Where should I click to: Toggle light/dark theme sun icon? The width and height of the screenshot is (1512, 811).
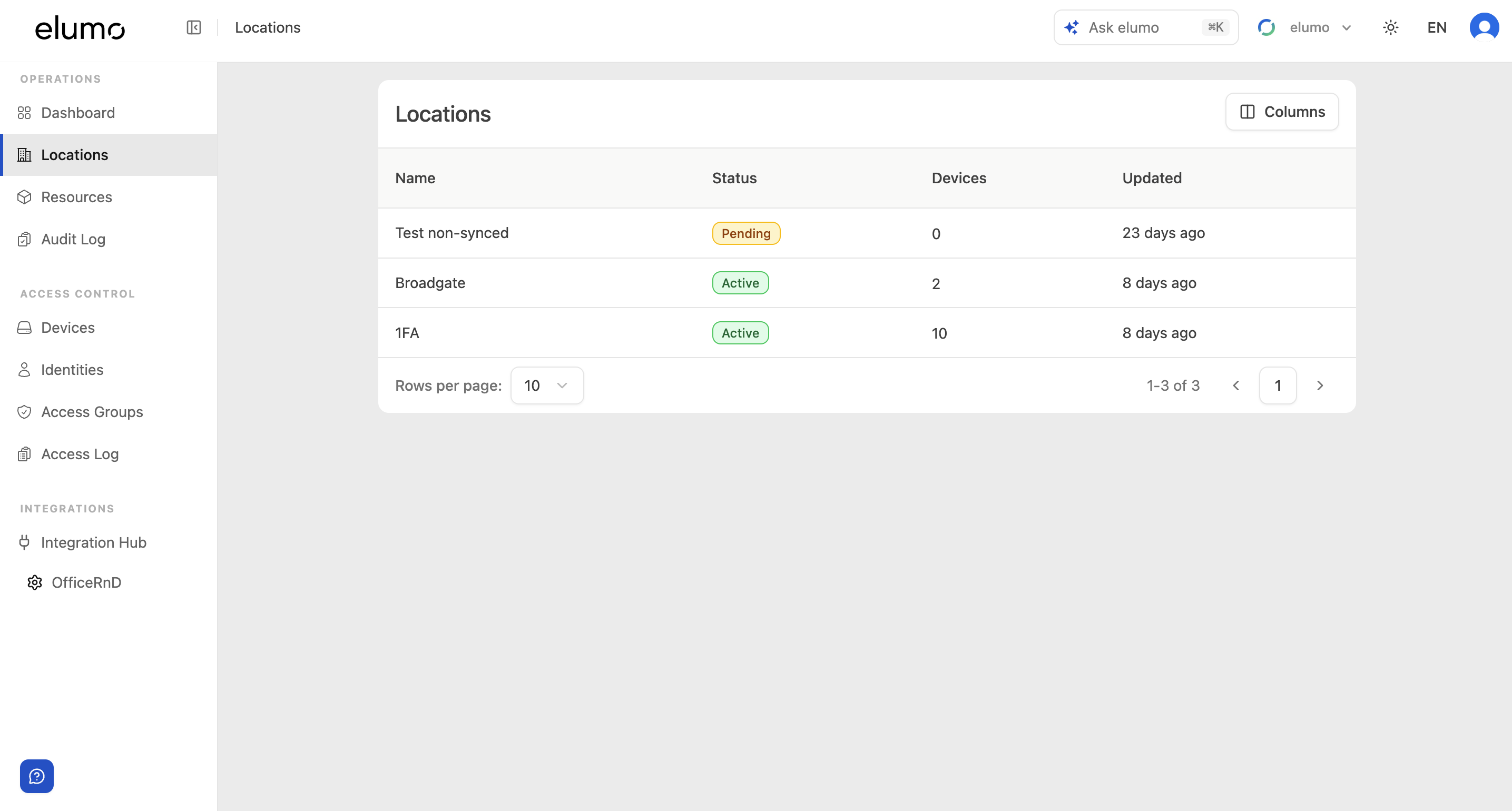coord(1390,27)
